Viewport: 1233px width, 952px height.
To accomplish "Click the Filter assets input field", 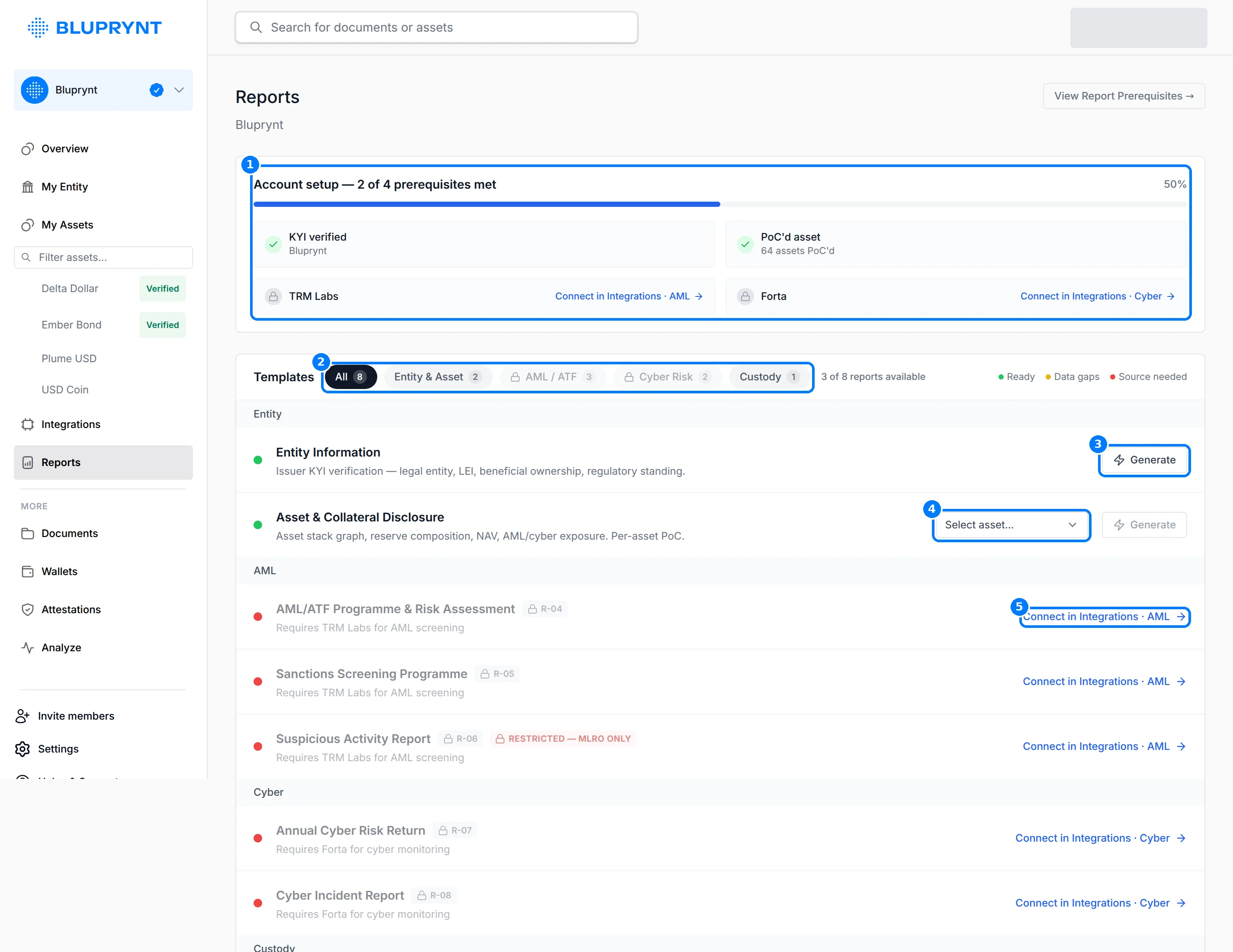I will (x=103, y=257).
